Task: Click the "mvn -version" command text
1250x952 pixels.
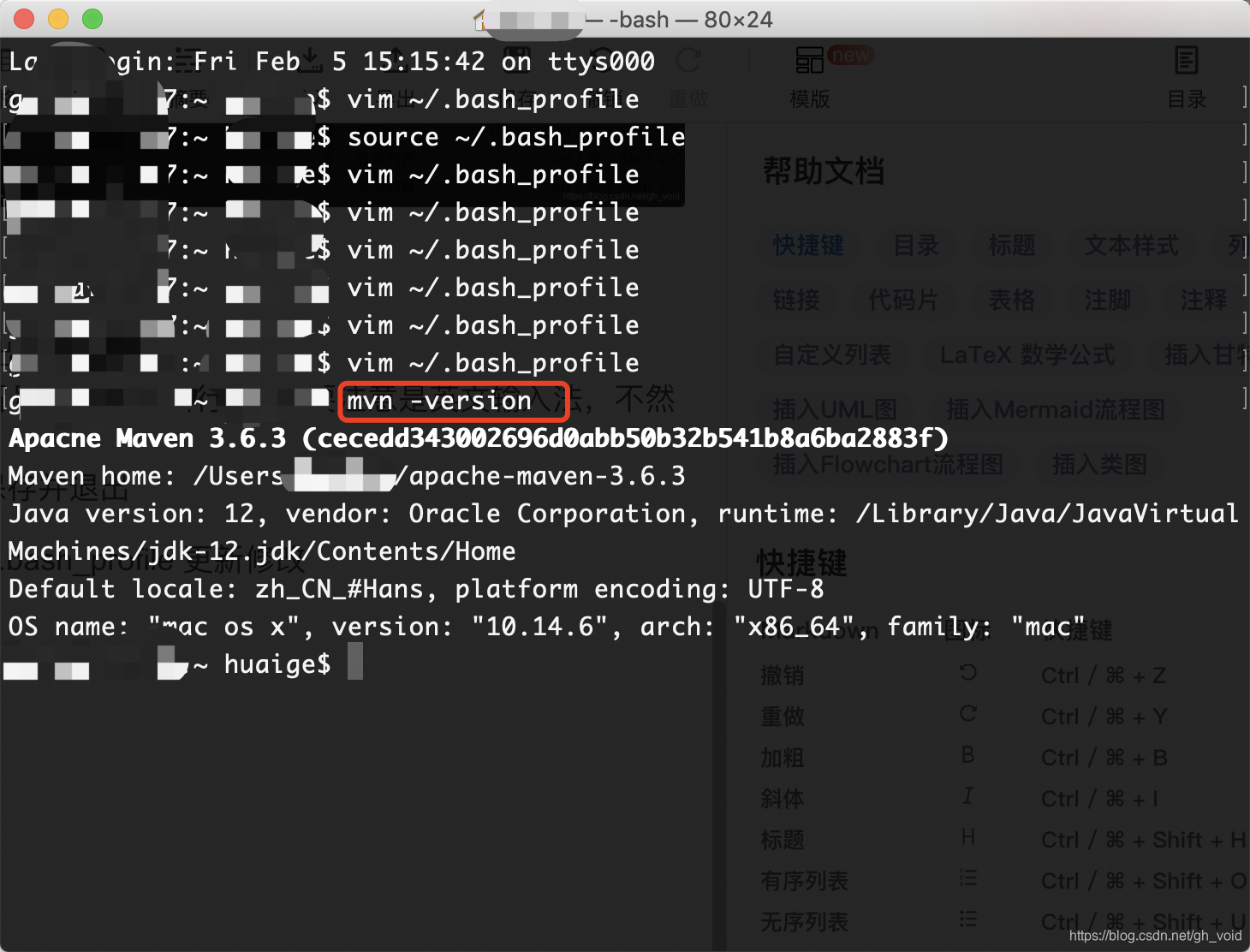Action: tap(439, 401)
